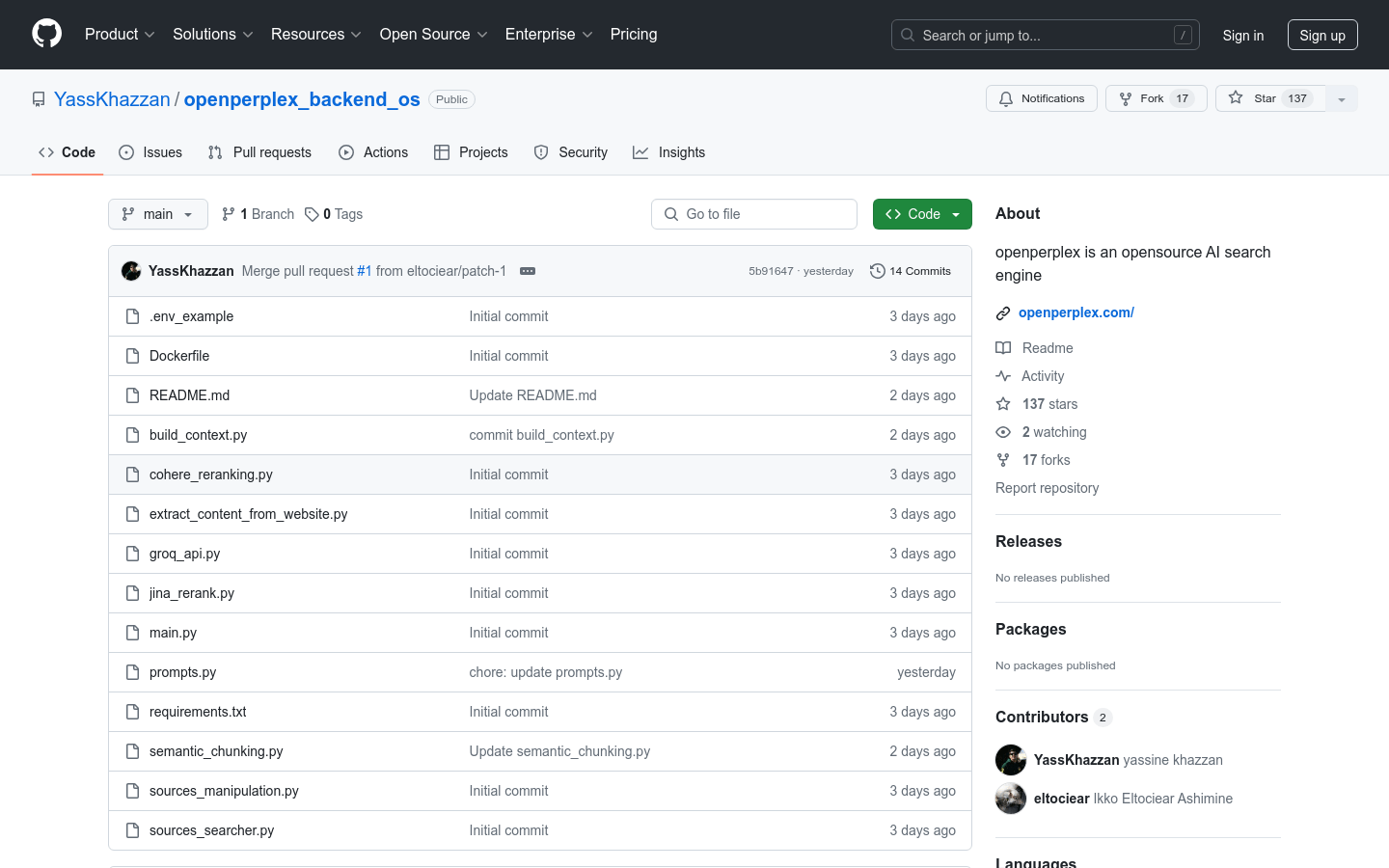This screenshot has width=1389, height=868.
Task: Open the Security tab
Action: [571, 152]
